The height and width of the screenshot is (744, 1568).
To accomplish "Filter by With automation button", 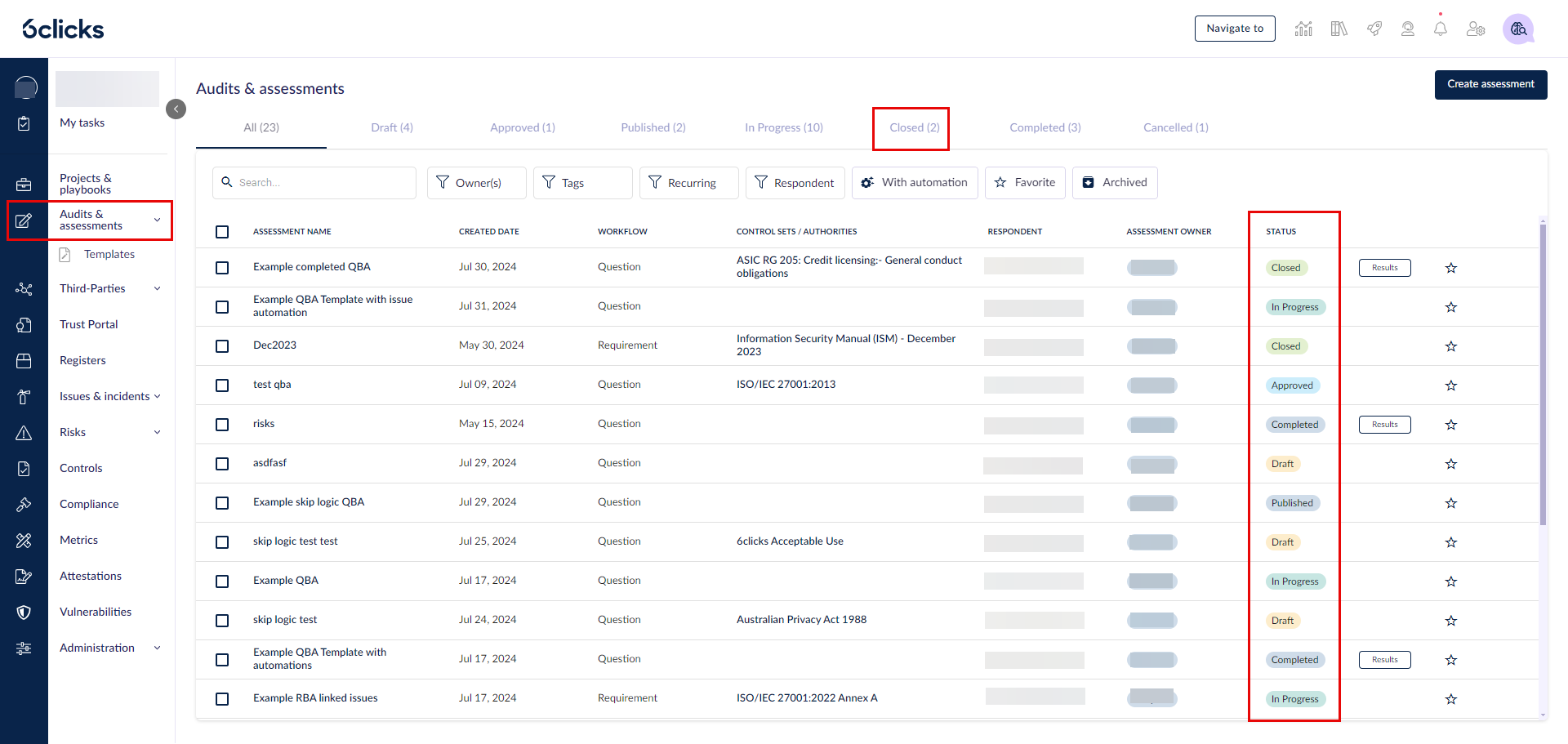I will coord(915,183).
